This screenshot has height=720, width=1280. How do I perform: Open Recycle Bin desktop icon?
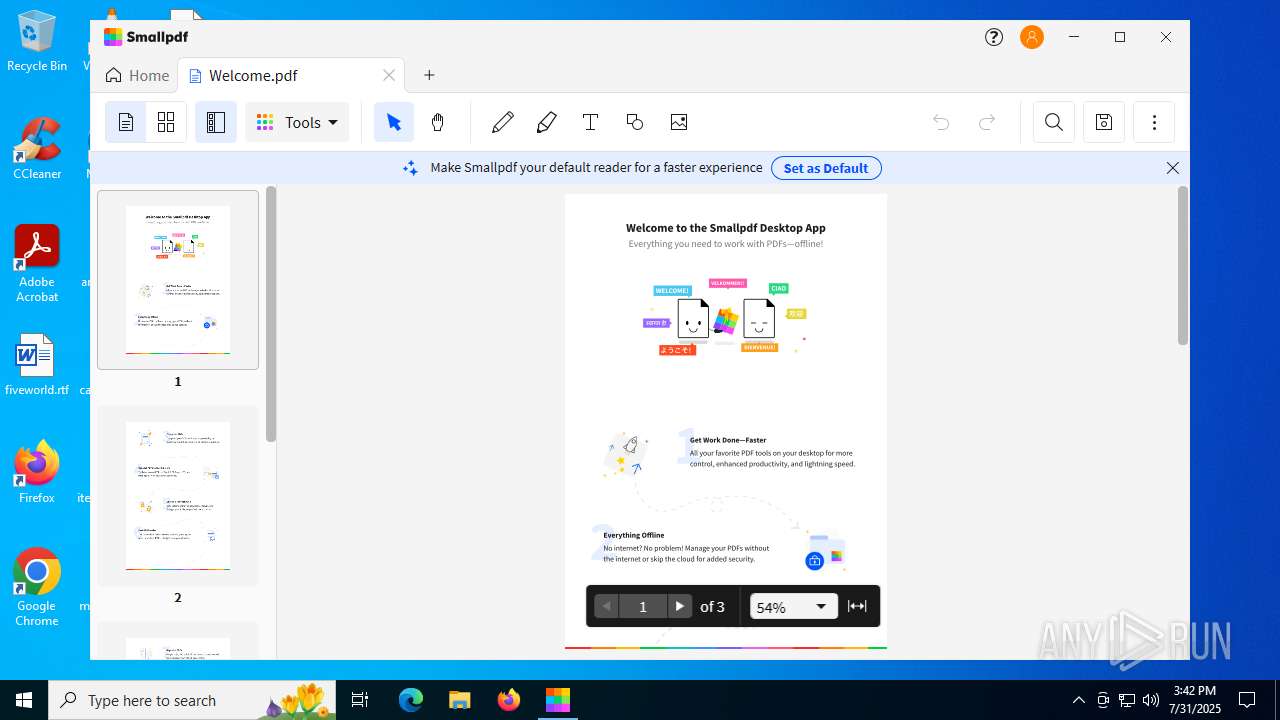37,41
